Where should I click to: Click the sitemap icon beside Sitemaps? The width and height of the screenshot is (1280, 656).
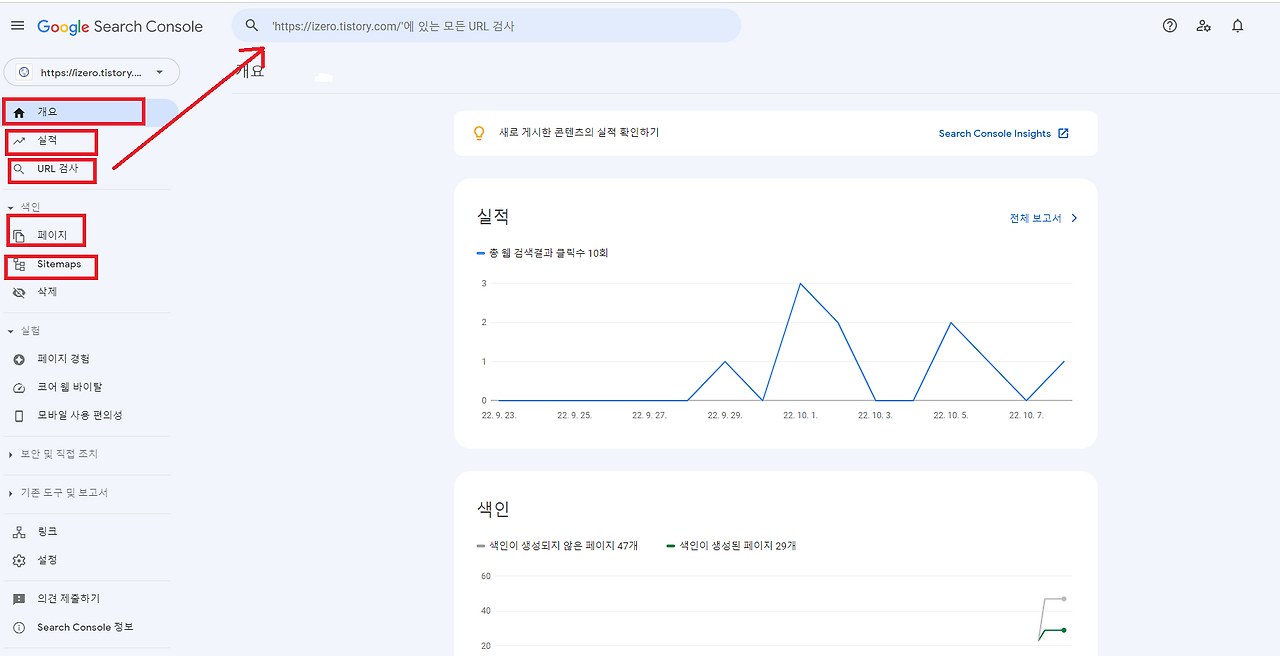[19, 265]
